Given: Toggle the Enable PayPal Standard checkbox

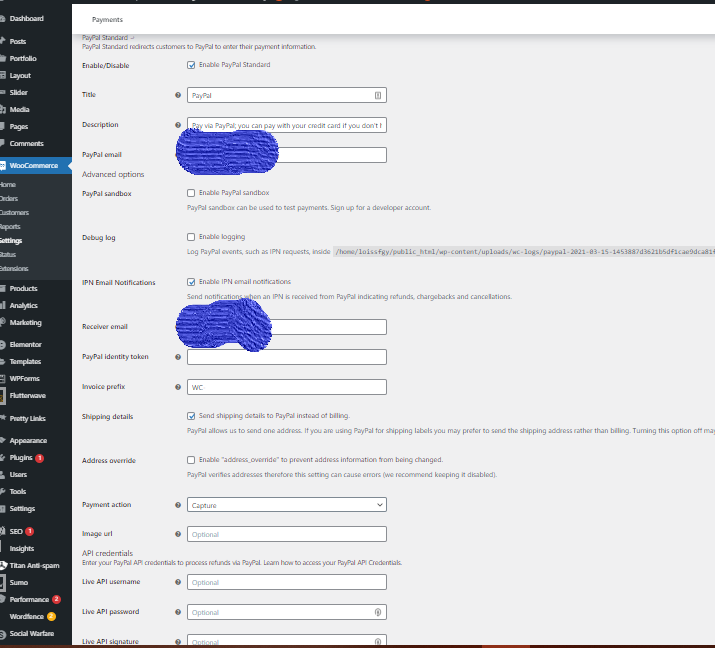Looking at the screenshot, I should coord(191,65).
